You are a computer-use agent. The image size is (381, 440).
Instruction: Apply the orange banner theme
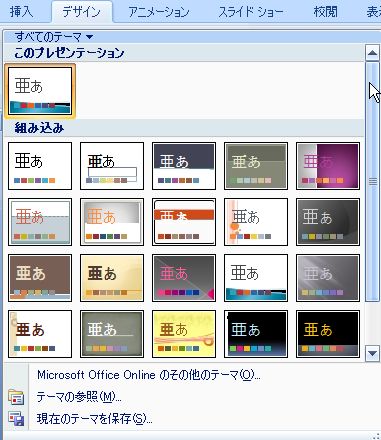pyautogui.click(x=184, y=222)
